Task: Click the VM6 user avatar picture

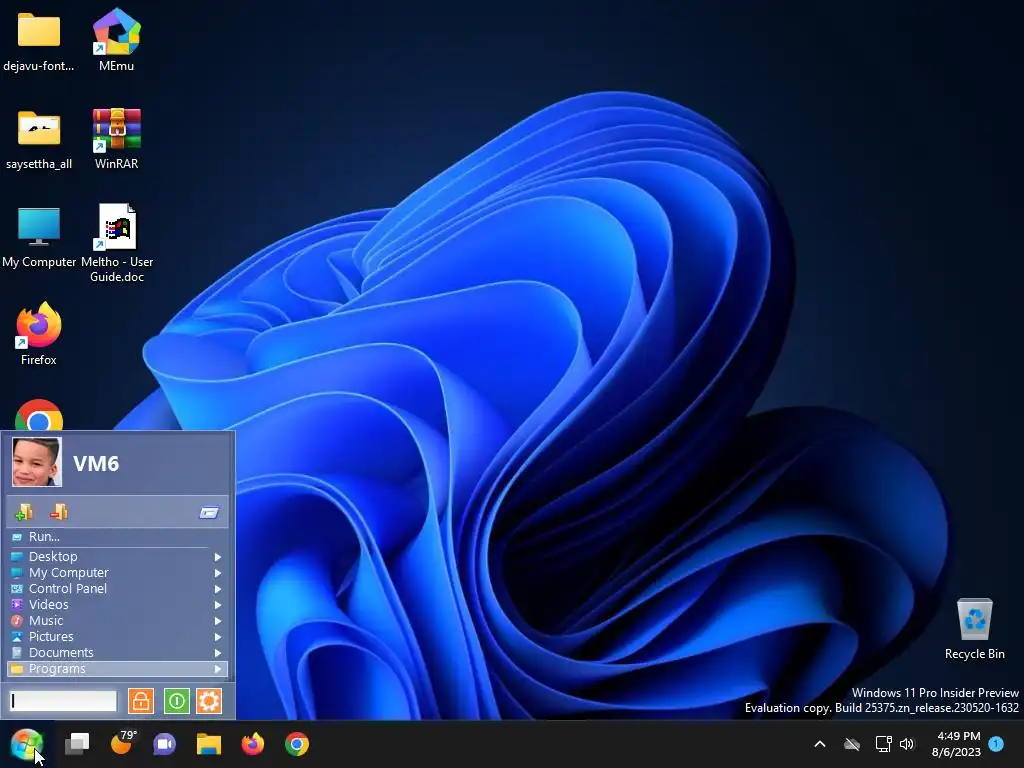Action: click(37, 462)
